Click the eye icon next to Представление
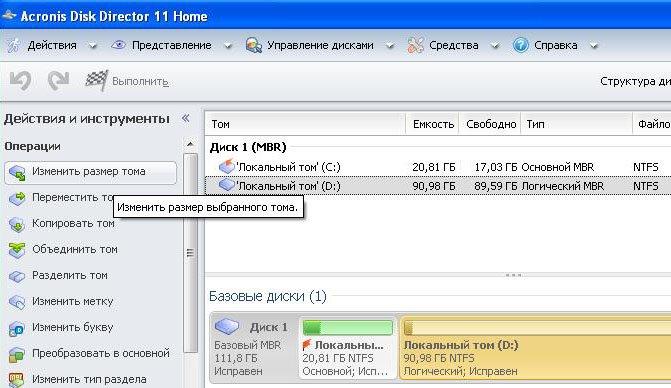The width and height of the screenshot is (671, 388). pyautogui.click(x=118, y=44)
